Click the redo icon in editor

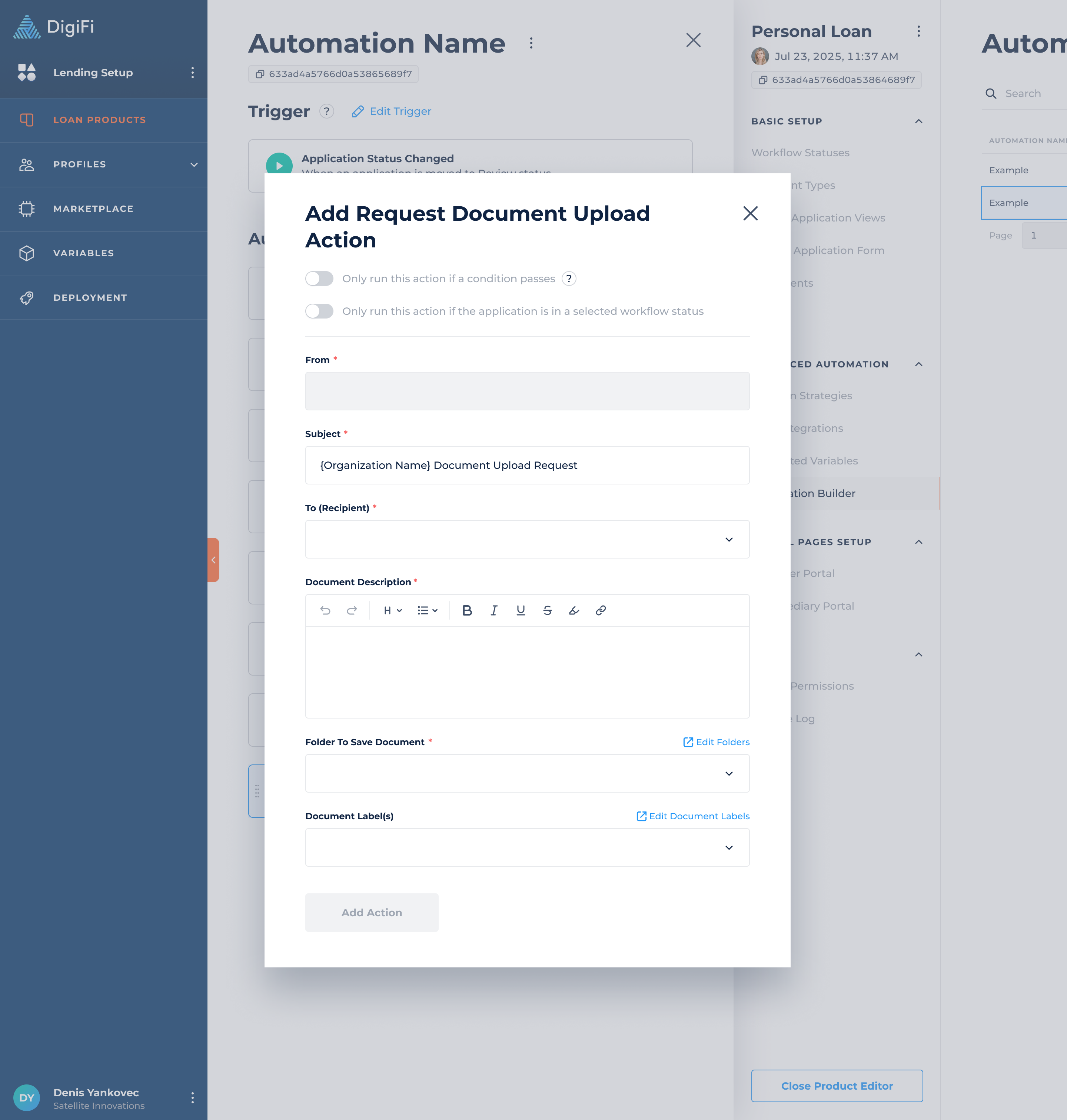(352, 610)
